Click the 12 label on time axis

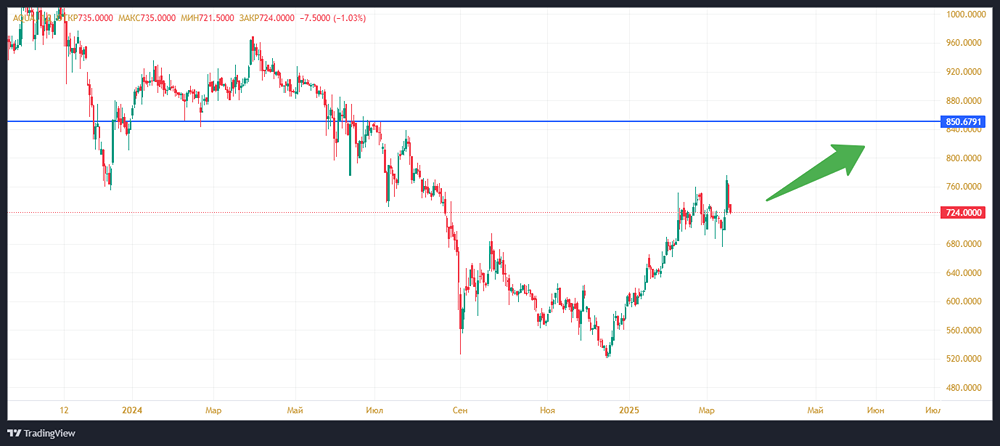[63, 410]
